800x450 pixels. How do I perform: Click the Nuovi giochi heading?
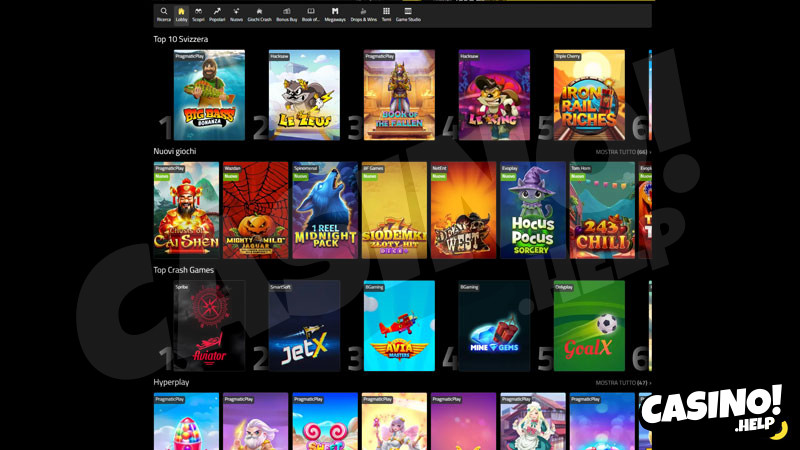(174, 152)
